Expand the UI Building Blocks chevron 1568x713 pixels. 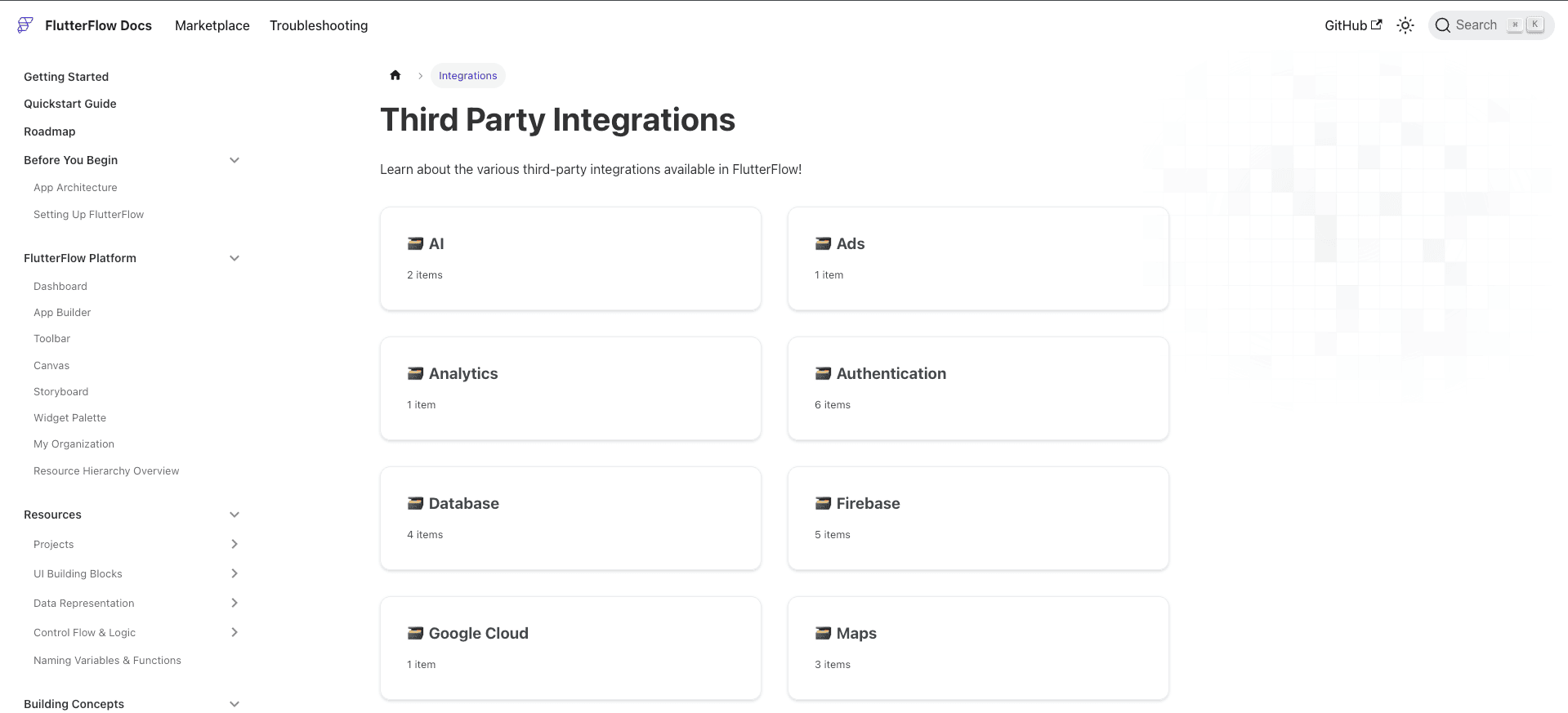point(235,573)
